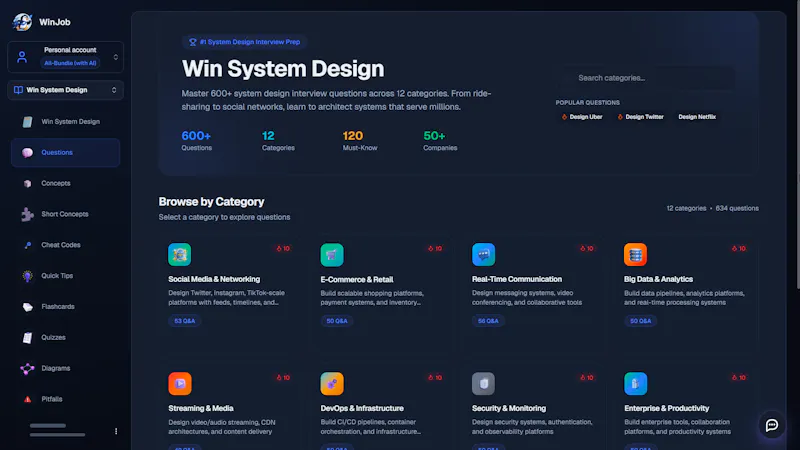The width and height of the screenshot is (800, 450).
Task: Click the Enterprise & Productivity building icon
Action: pos(635,384)
